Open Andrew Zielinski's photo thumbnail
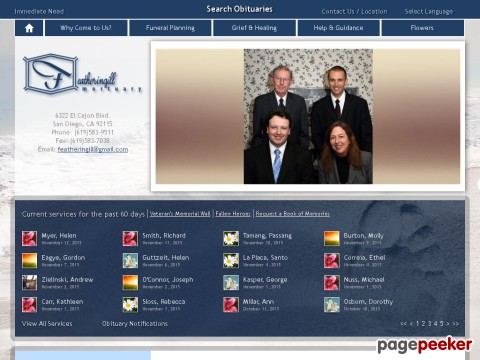This screenshot has width=480, height=360. click(29, 283)
